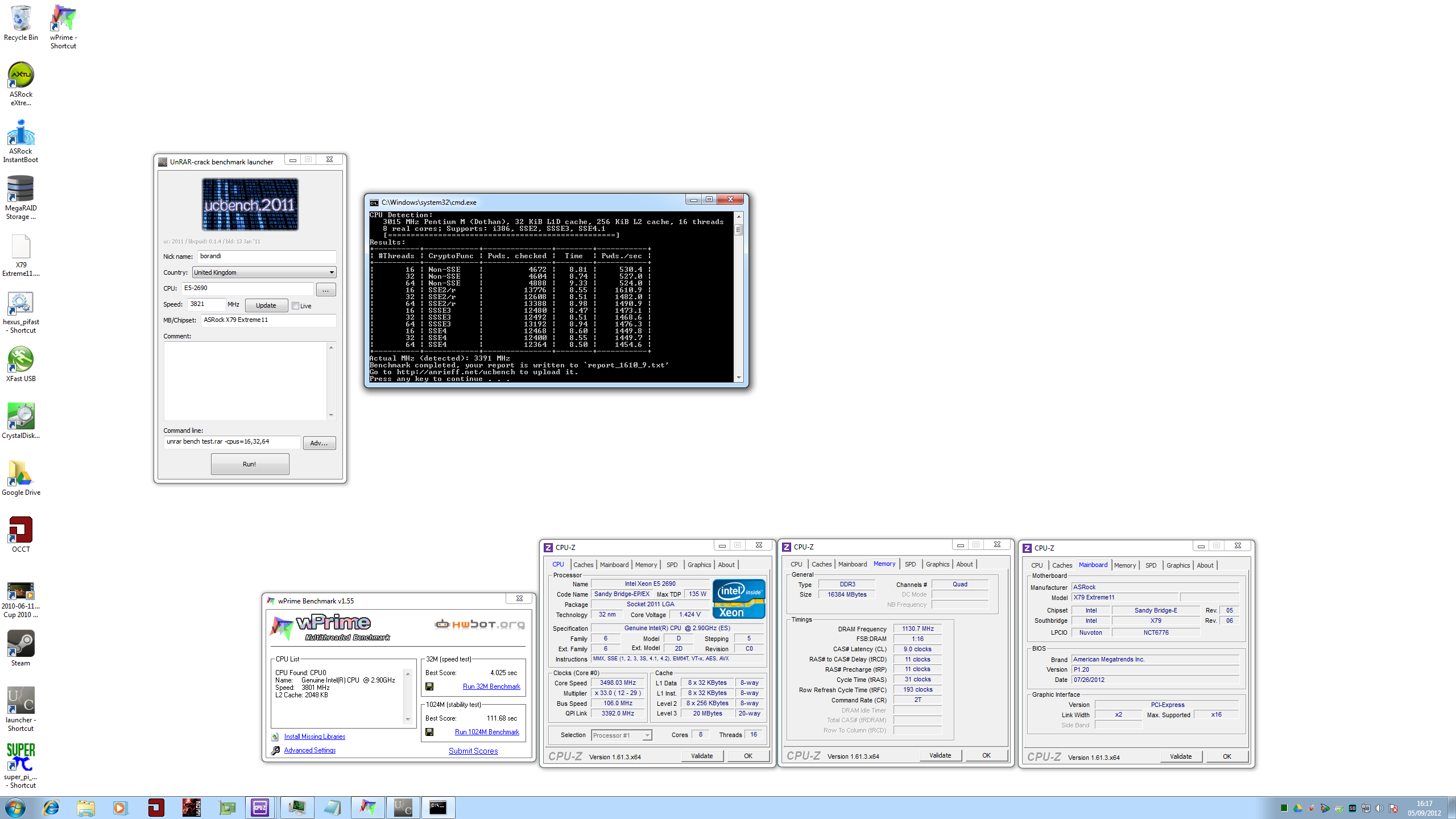Open the super_pi shortcut icon
Screen dimensions: 1456x819
click(21, 766)
